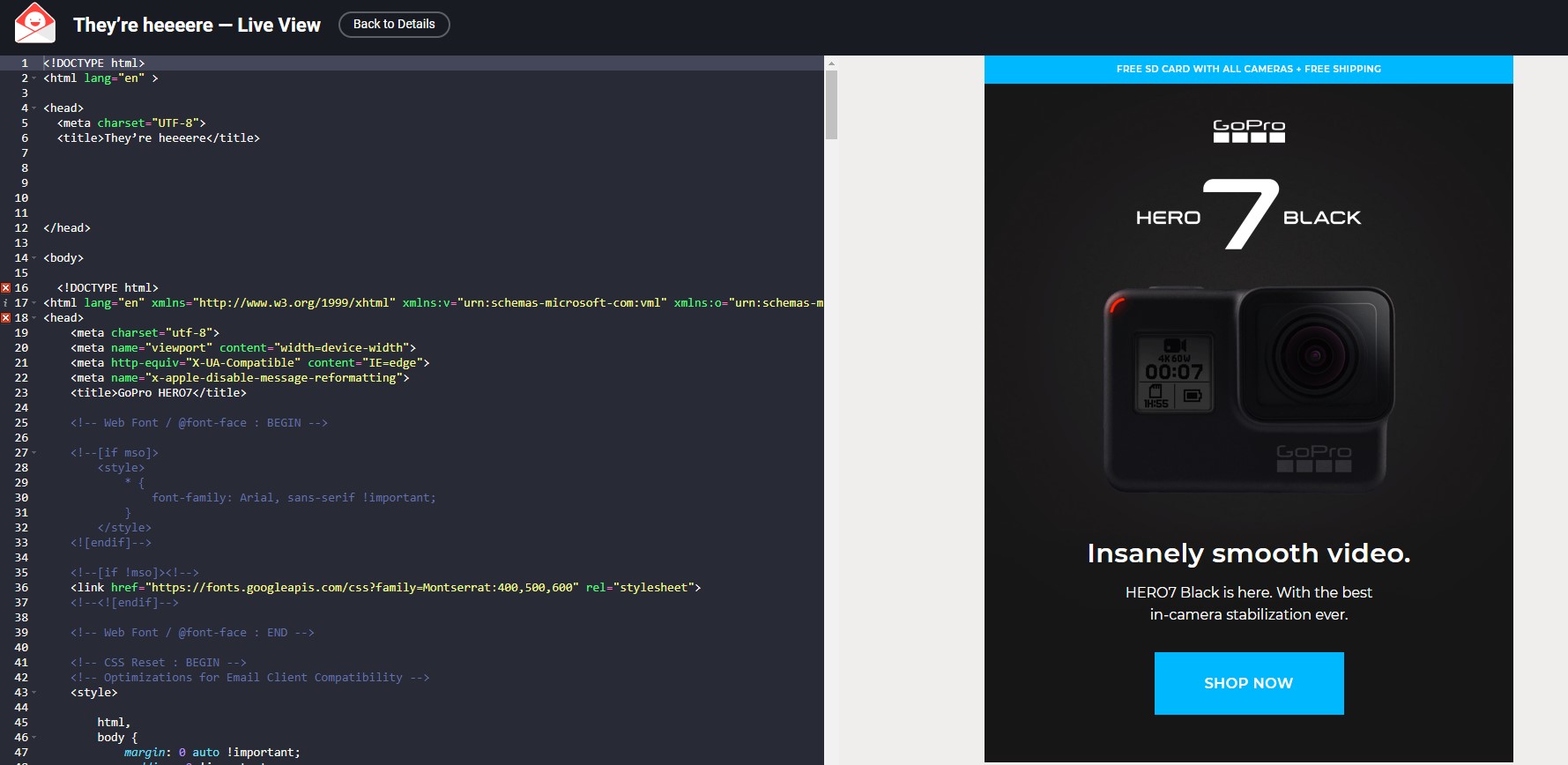Viewport: 1568px width, 765px height.
Task: Click the GoPro HERO7 camera image
Action: click(x=1249, y=388)
